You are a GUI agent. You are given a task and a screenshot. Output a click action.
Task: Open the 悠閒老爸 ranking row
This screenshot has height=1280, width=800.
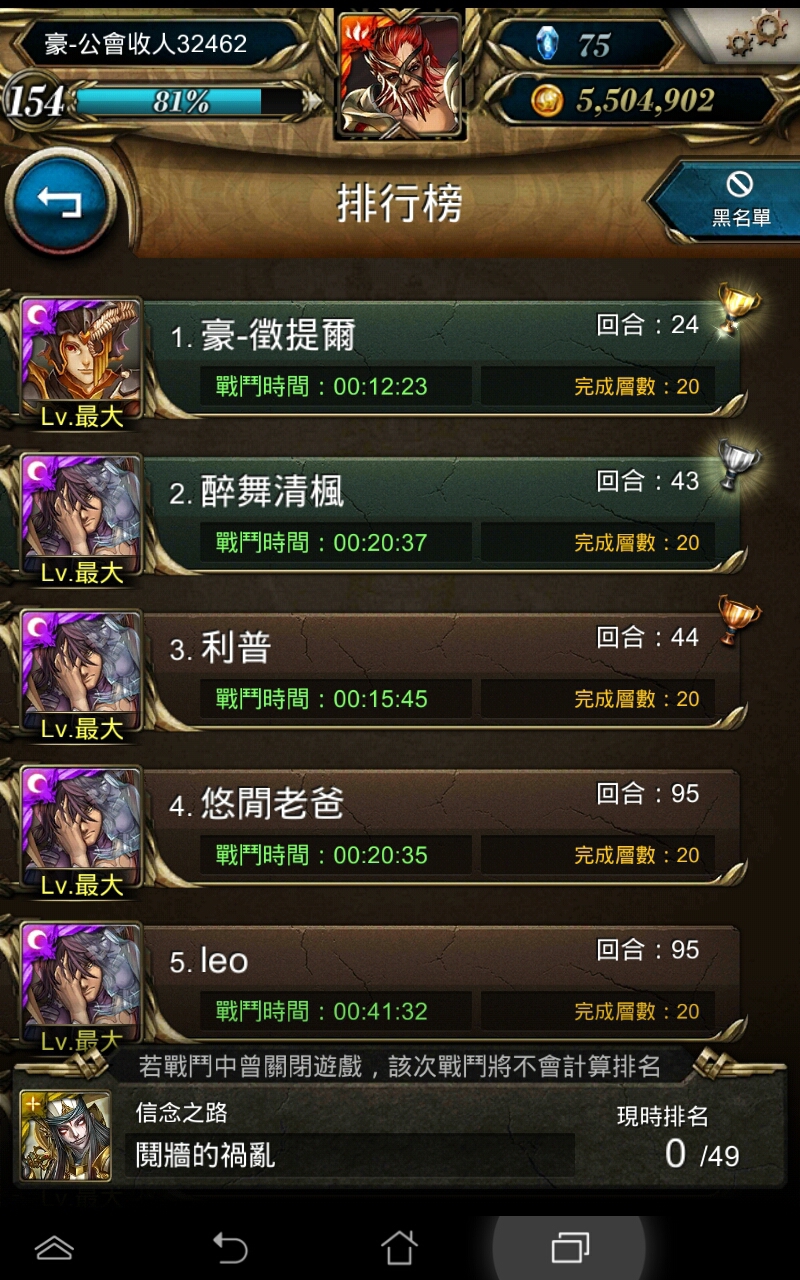coord(380,827)
